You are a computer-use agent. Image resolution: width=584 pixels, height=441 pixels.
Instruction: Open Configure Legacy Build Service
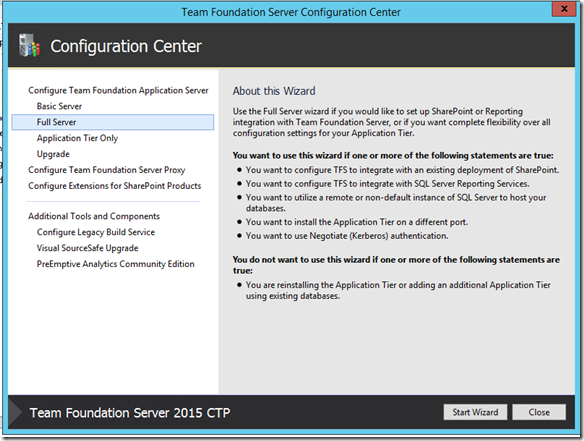point(96,232)
